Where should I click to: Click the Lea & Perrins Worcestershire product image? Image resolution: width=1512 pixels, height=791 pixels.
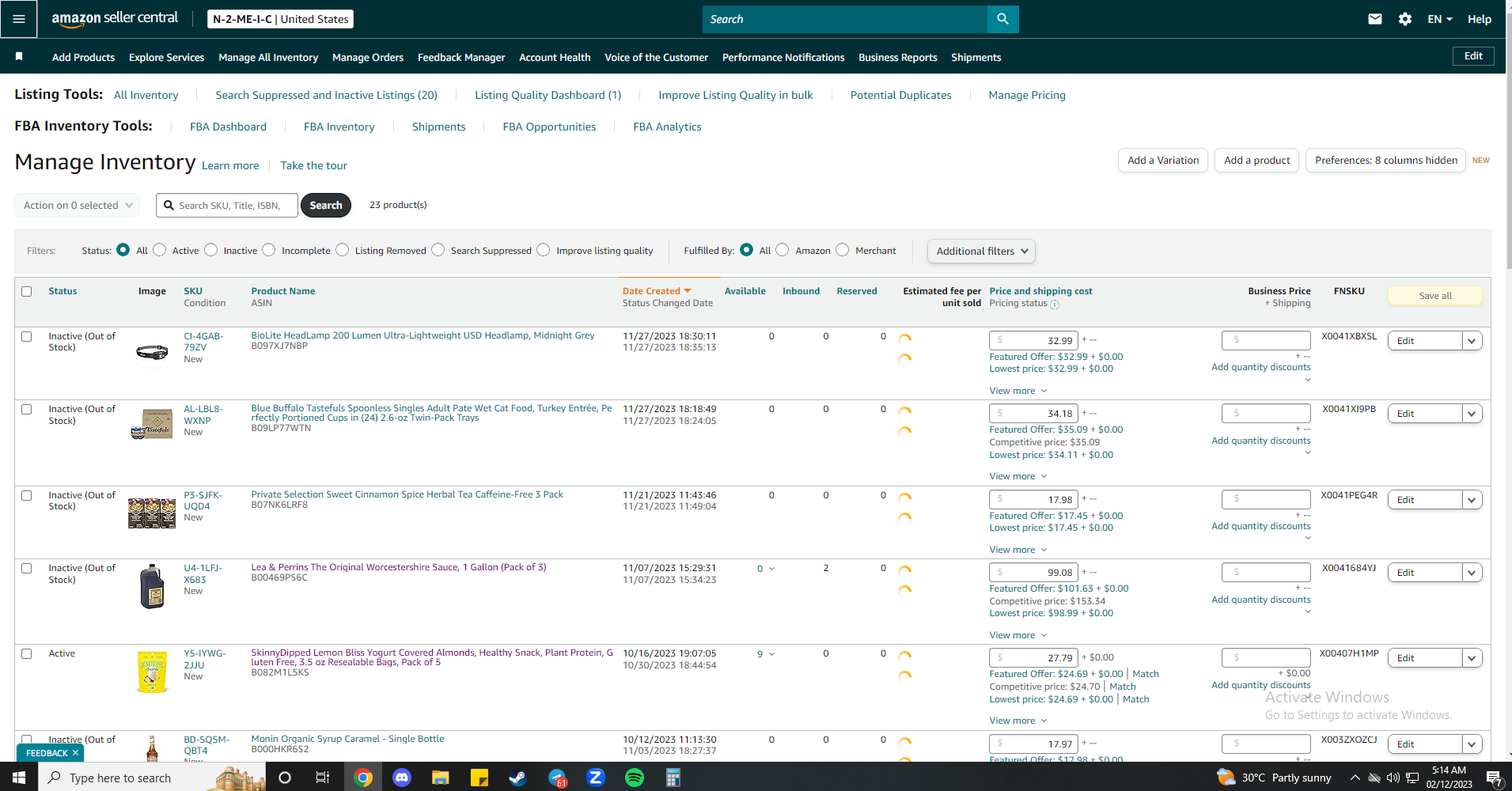152,586
